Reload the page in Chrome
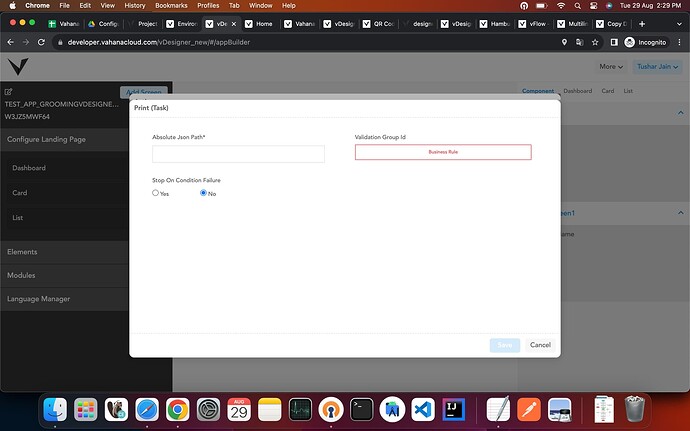 coord(41,42)
